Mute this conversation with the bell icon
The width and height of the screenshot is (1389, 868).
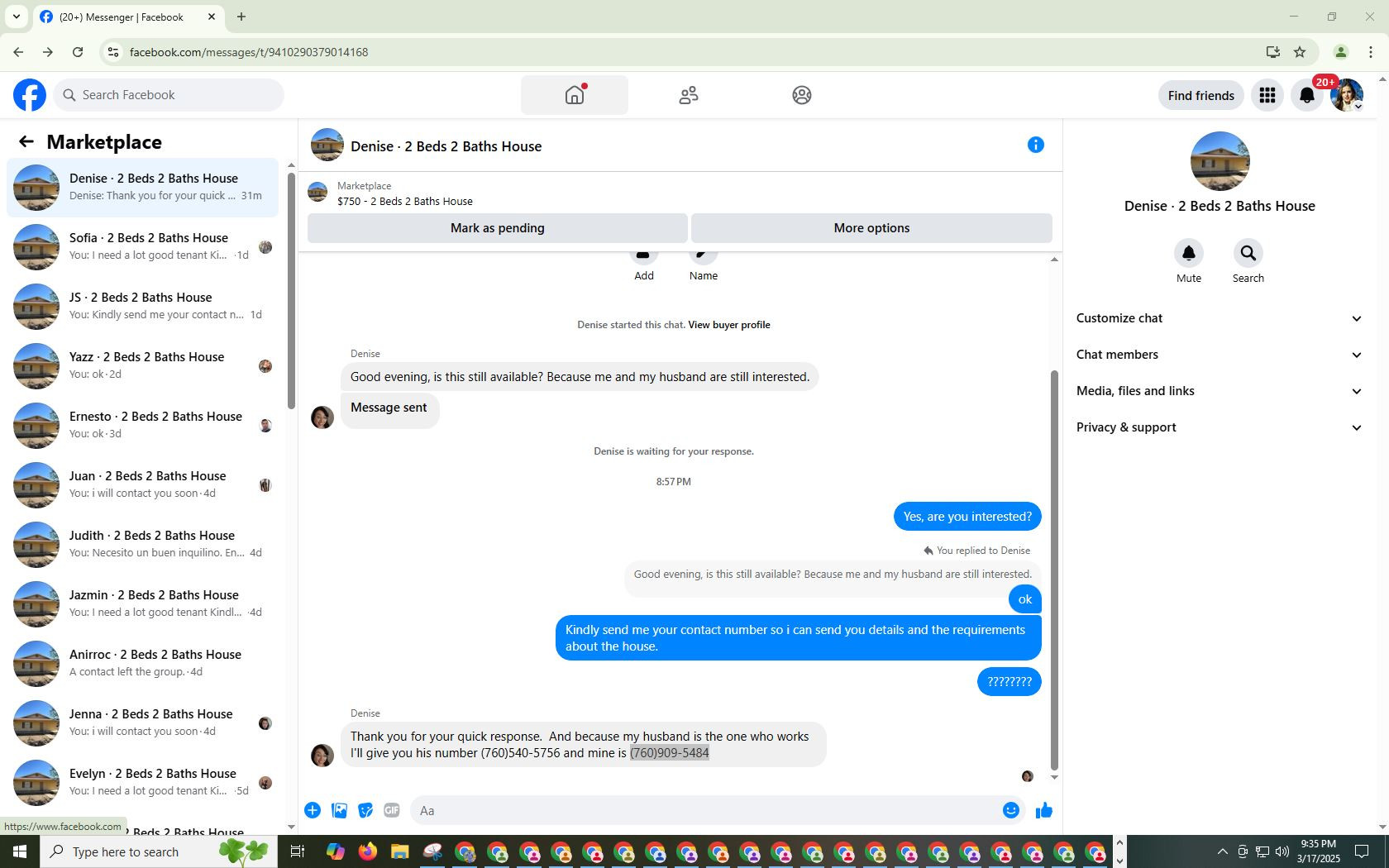coord(1189,253)
